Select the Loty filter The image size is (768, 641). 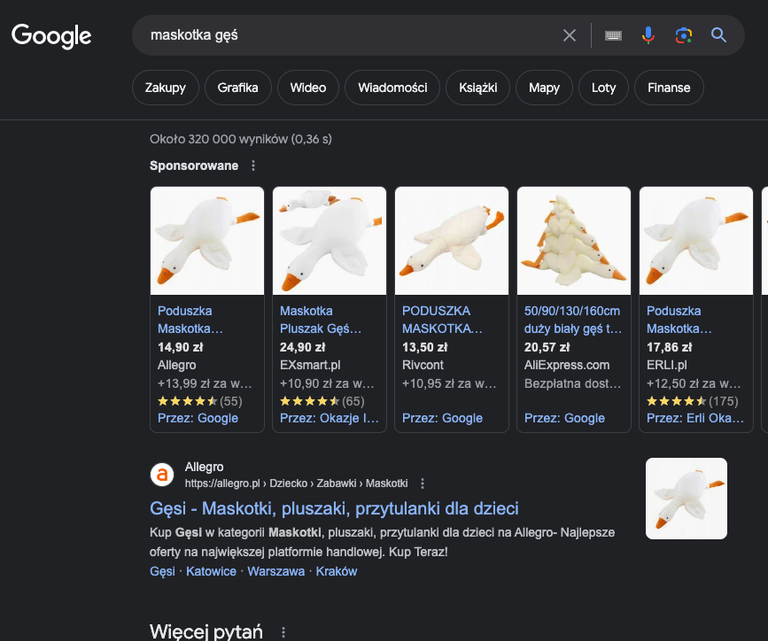point(603,88)
